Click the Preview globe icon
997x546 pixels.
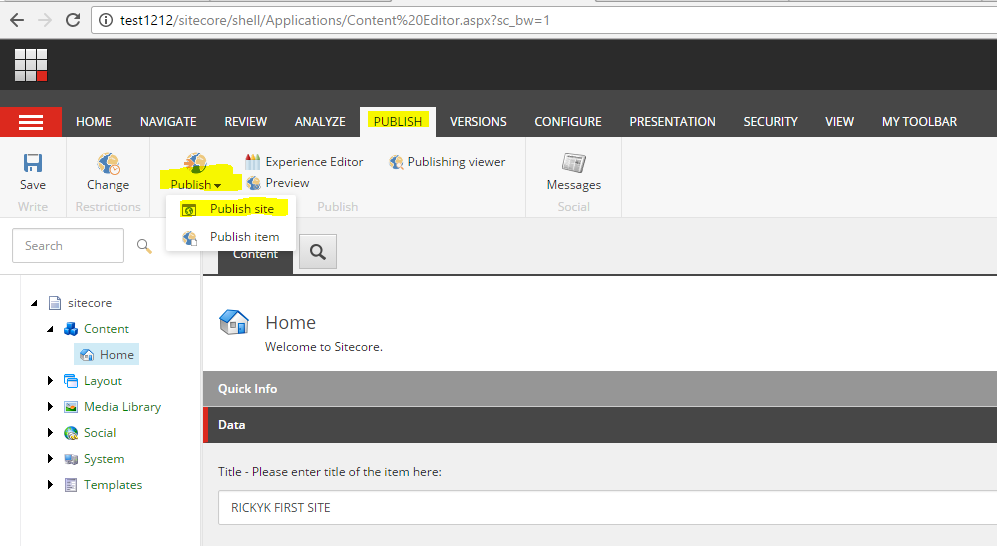[x=254, y=183]
